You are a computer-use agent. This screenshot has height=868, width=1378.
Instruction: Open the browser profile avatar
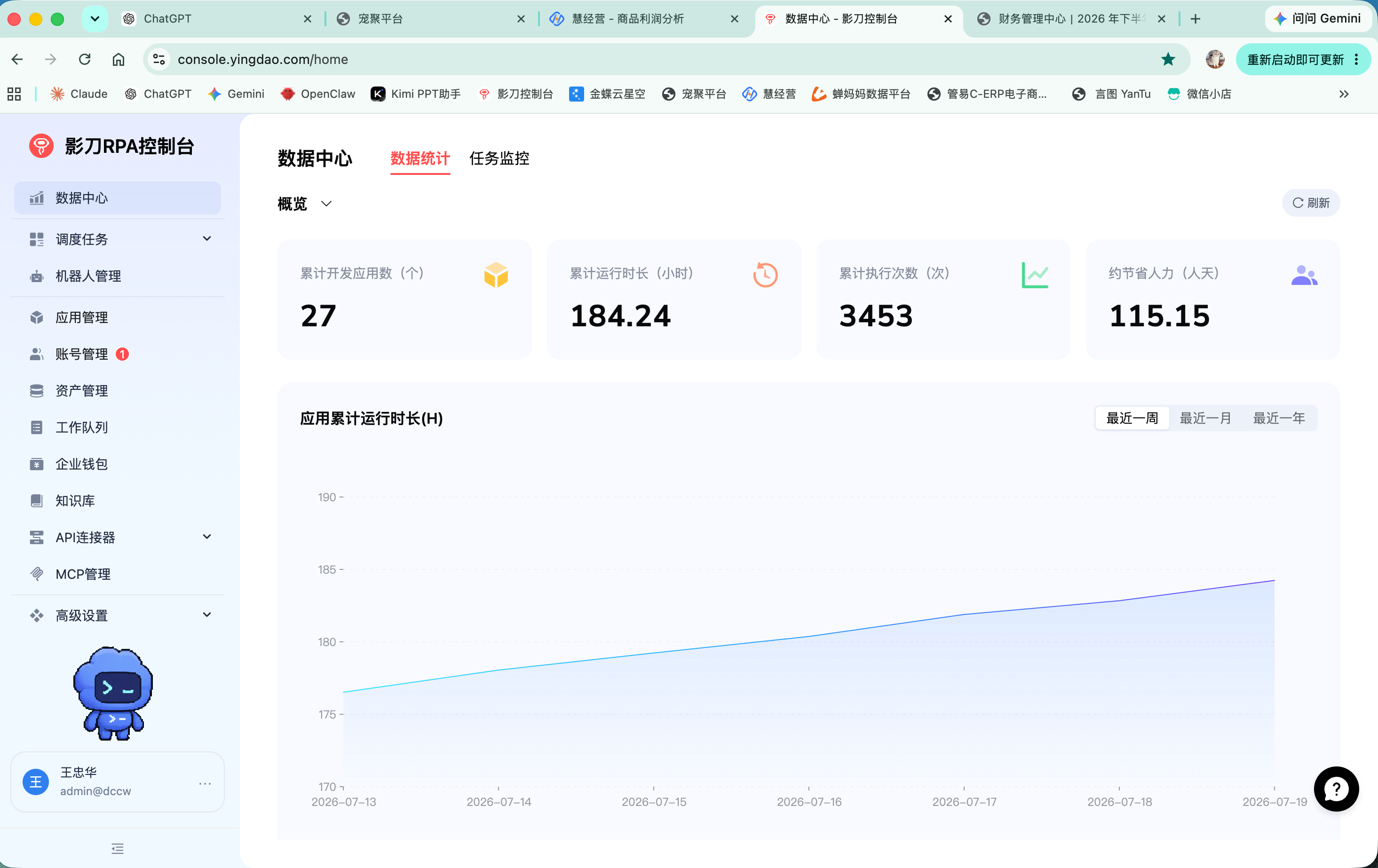pos(1215,60)
